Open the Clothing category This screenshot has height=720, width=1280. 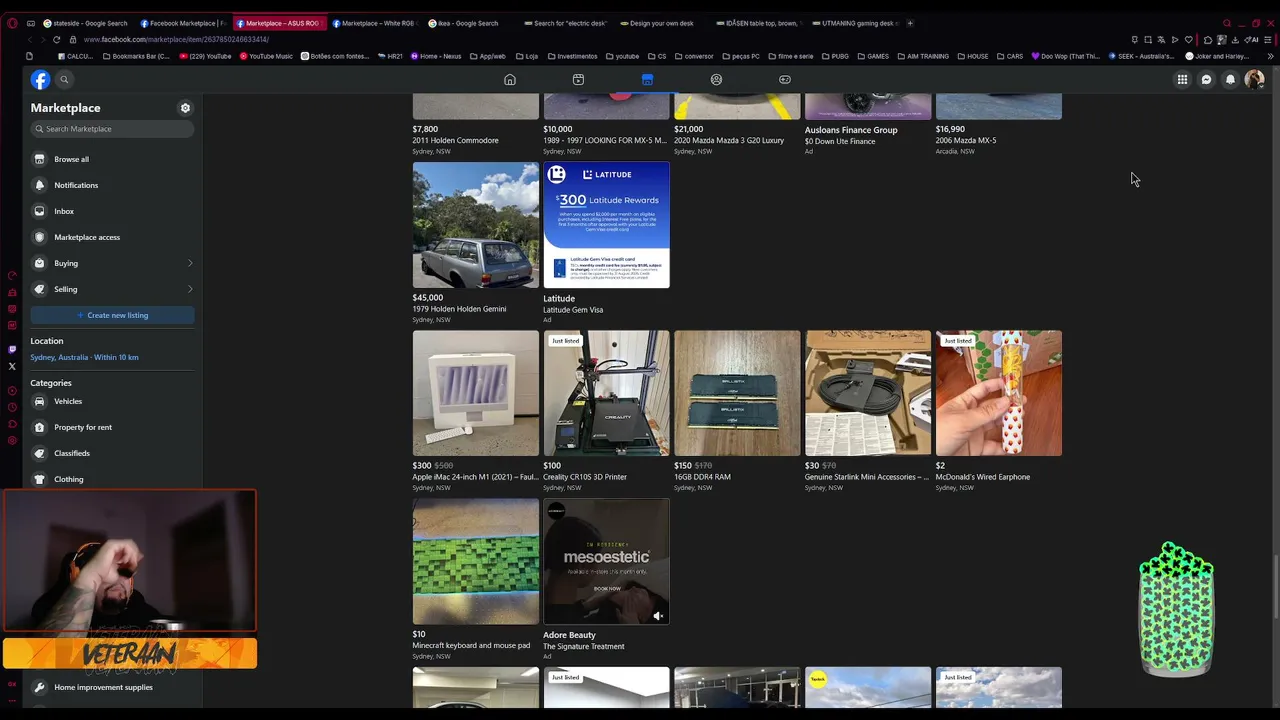112,479
